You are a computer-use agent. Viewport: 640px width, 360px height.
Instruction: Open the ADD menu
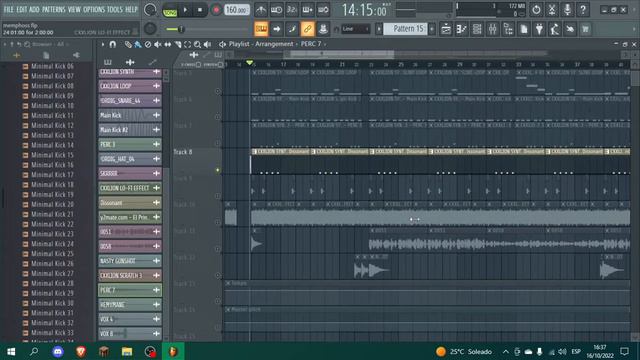point(34,9)
